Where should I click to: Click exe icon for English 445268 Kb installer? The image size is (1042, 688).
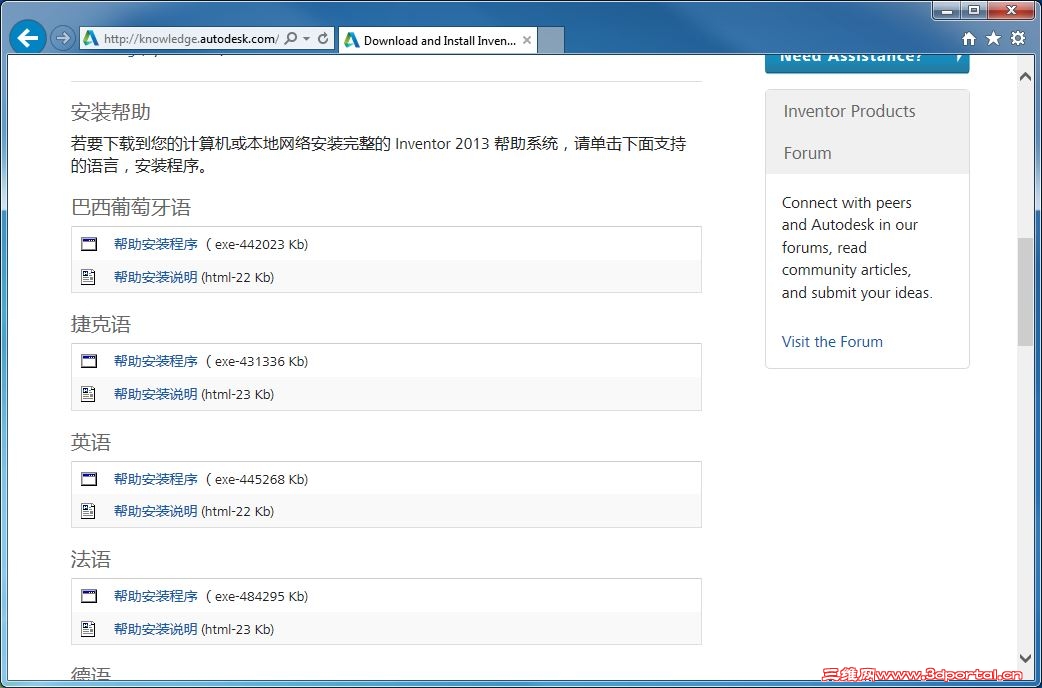pos(89,479)
